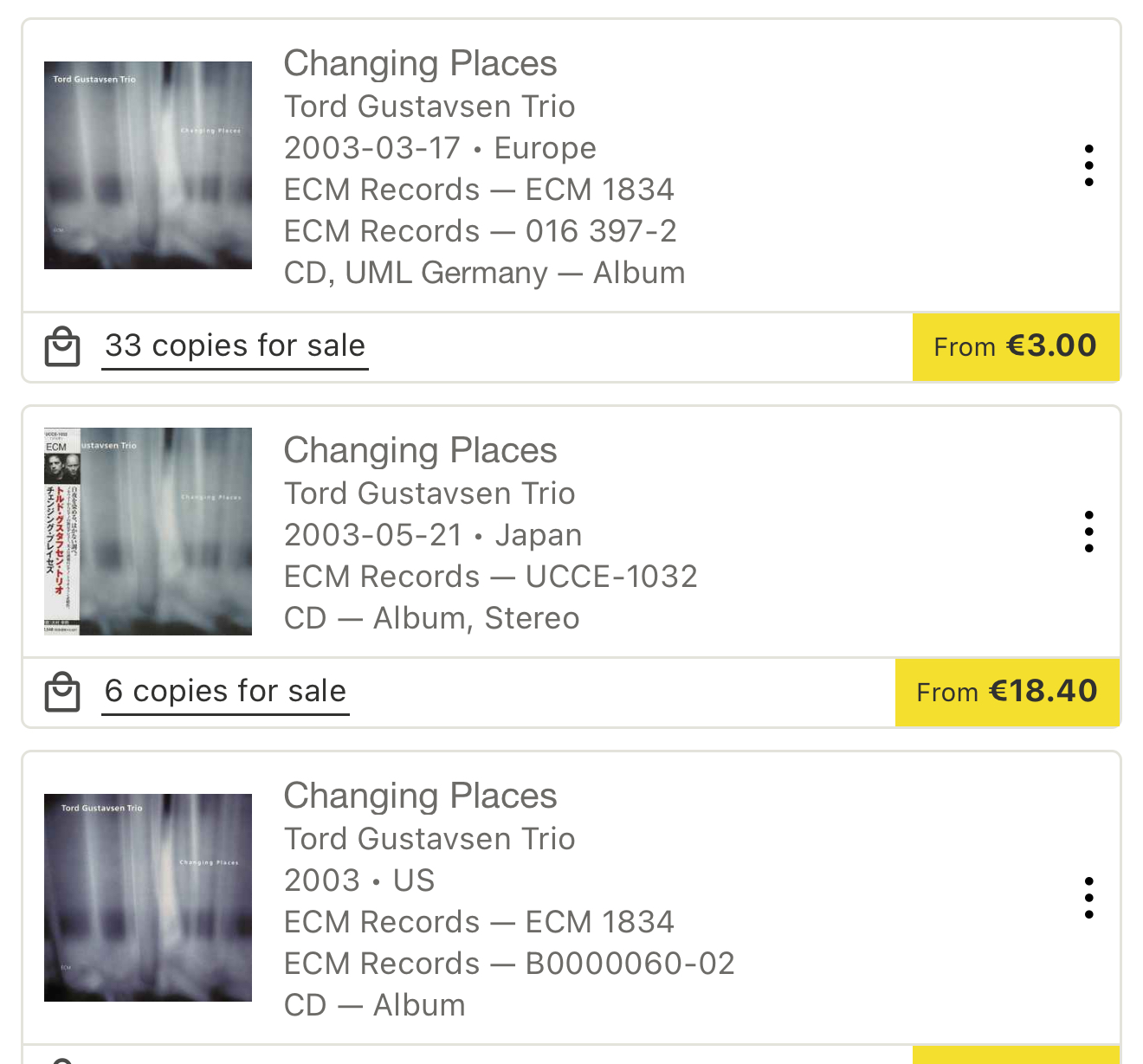Click the From €3.00 price button
The image size is (1143, 1064).
(x=1016, y=346)
